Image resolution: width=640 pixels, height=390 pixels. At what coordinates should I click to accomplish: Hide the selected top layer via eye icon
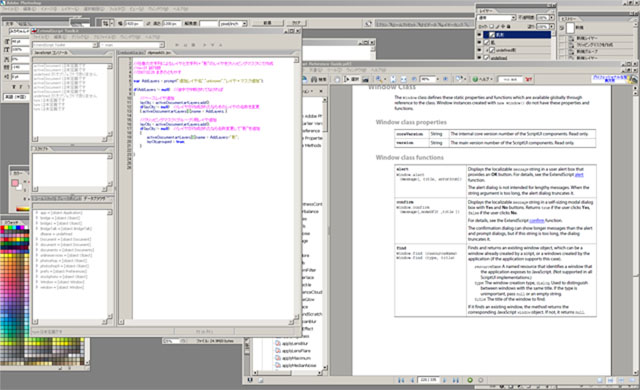(480, 35)
